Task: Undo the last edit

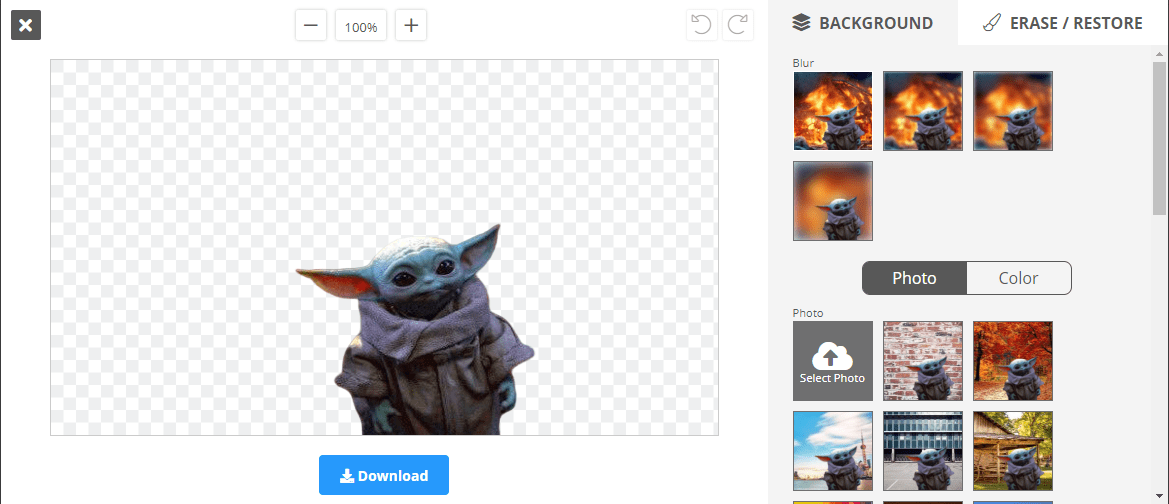Action: tap(702, 25)
